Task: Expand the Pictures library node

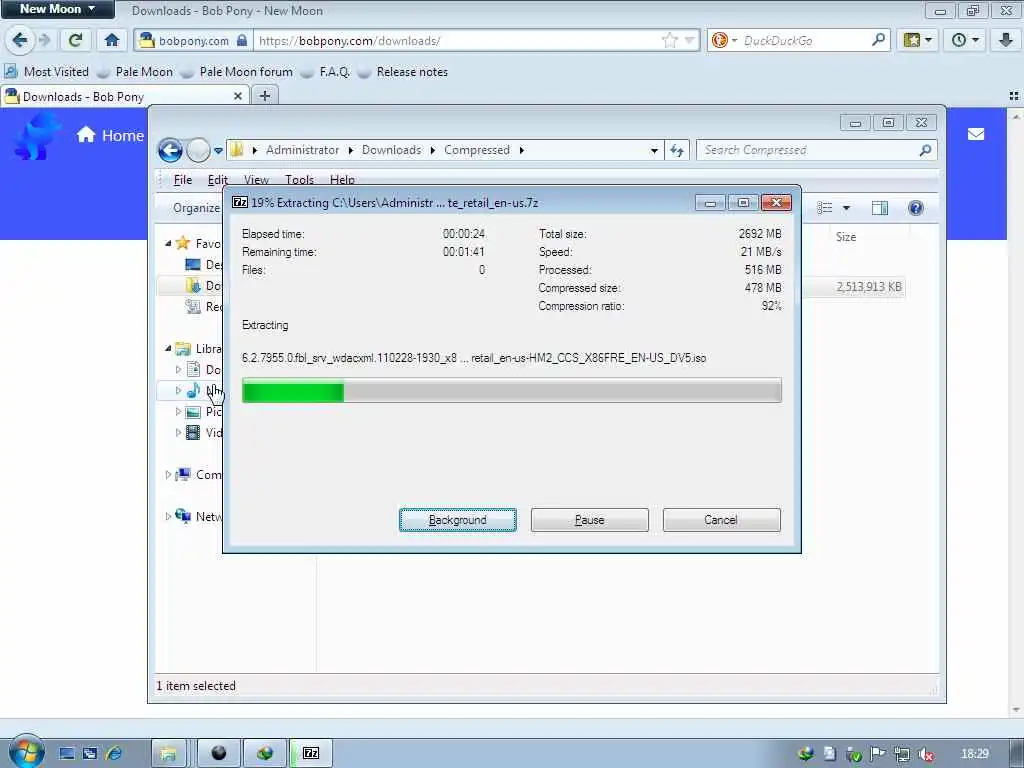Action: (x=178, y=411)
